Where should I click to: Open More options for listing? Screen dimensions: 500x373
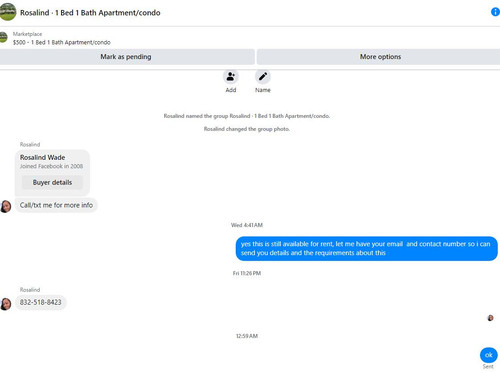point(379,57)
